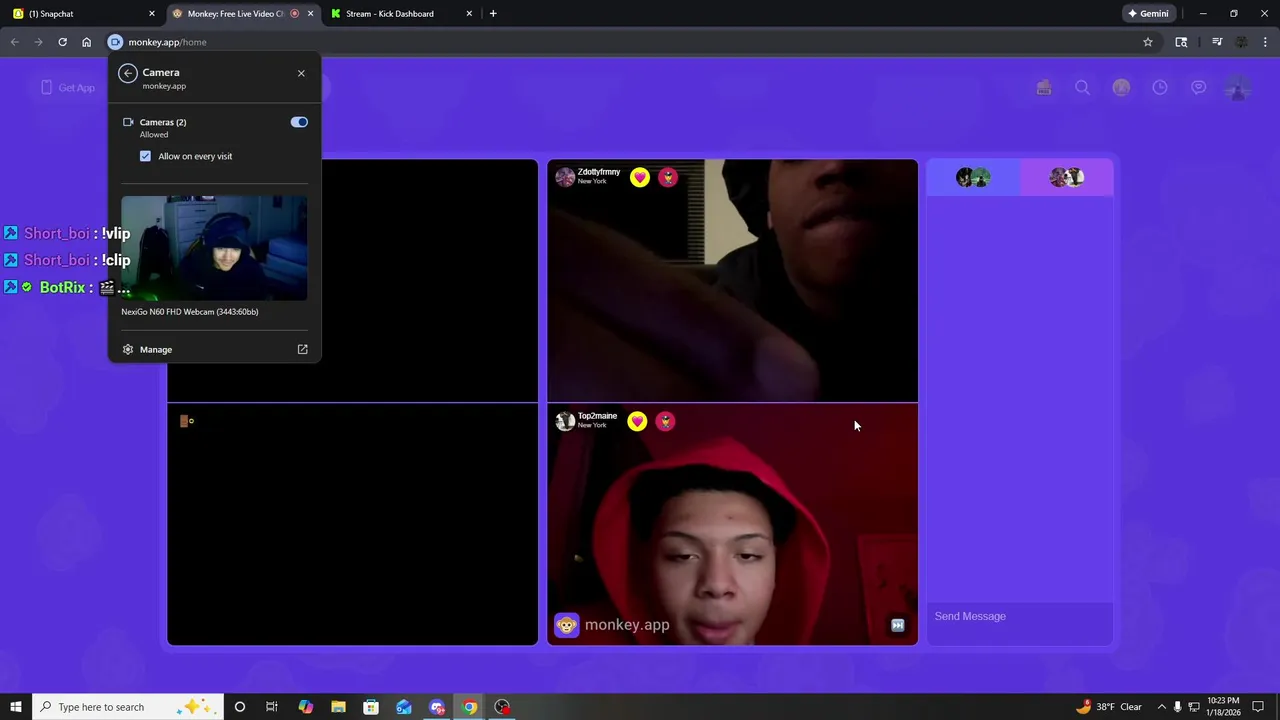1280x720 pixels.
Task: Select first pair chat tab
Action: pyautogui.click(x=973, y=177)
